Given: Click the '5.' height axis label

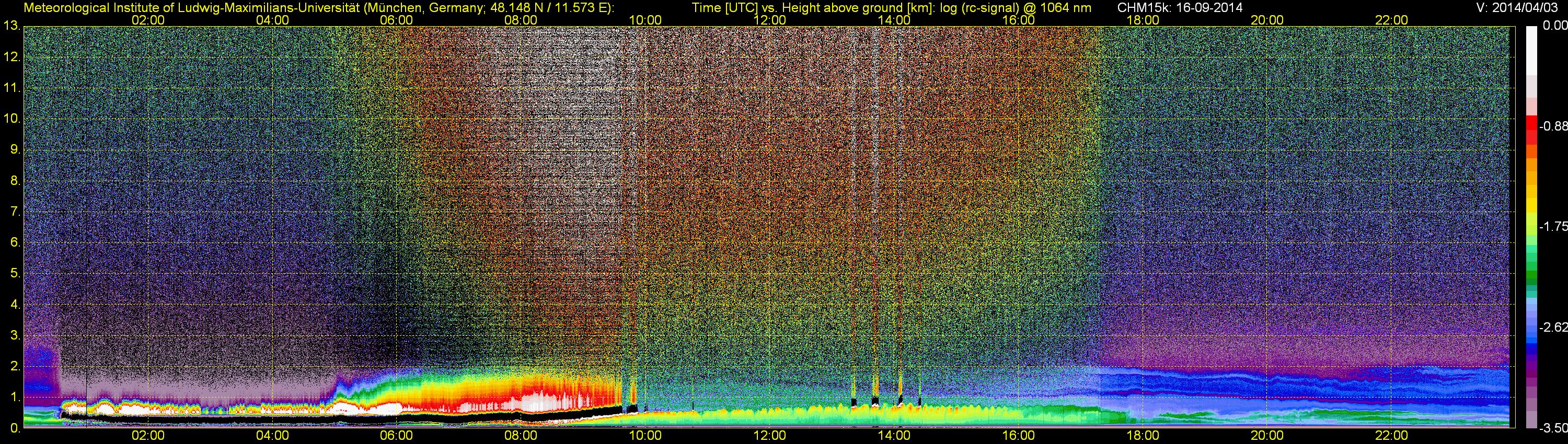Looking at the screenshot, I should 15,274.
